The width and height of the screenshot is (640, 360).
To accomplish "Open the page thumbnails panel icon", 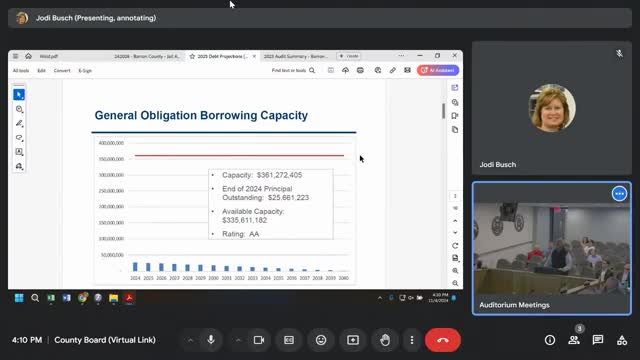I will [x=455, y=130].
